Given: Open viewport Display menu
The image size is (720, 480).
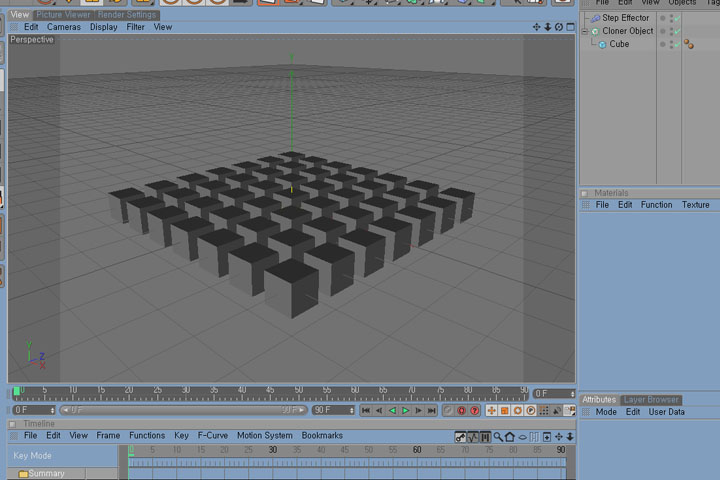Looking at the screenshot, I should (104, 27).
